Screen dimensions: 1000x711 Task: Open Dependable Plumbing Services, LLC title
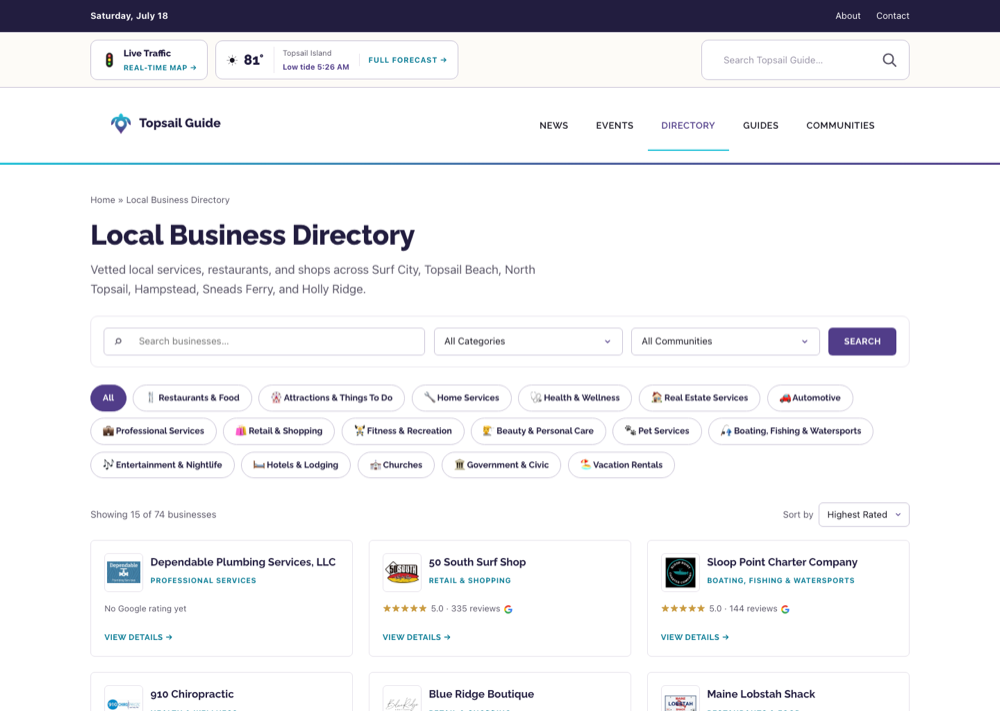click(x=243, y=562)
